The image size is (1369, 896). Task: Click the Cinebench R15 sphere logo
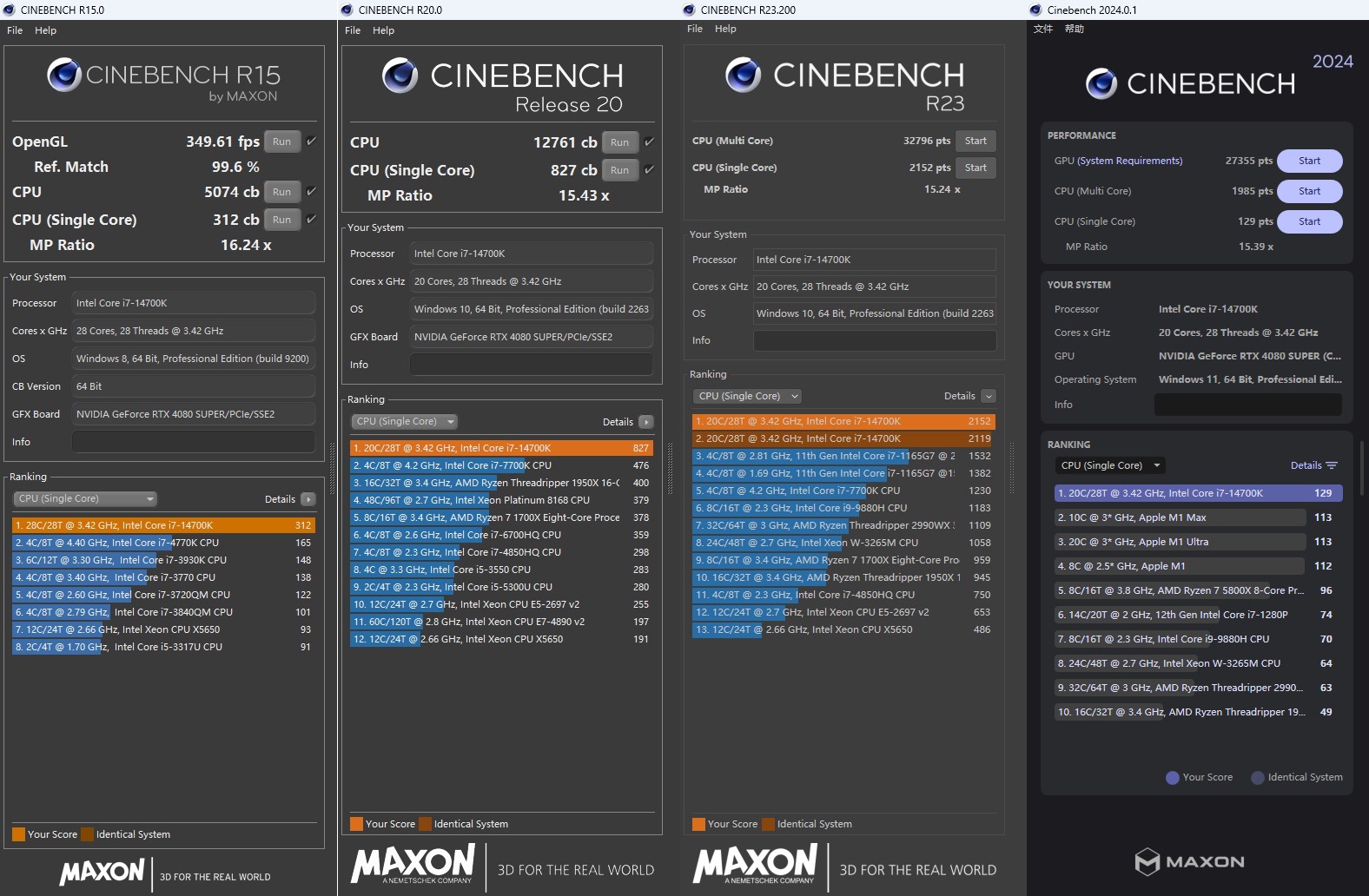64,76
